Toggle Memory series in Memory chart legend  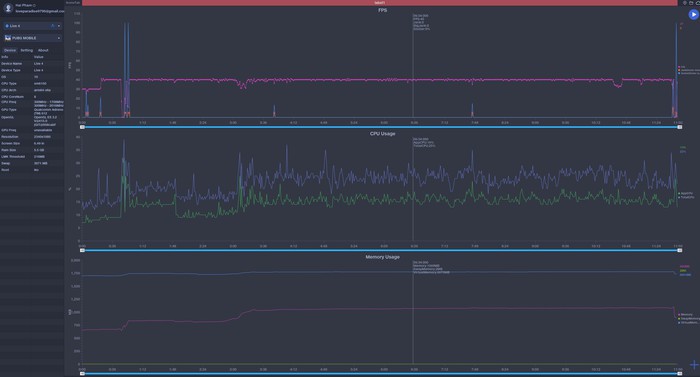tap(686, 314)
